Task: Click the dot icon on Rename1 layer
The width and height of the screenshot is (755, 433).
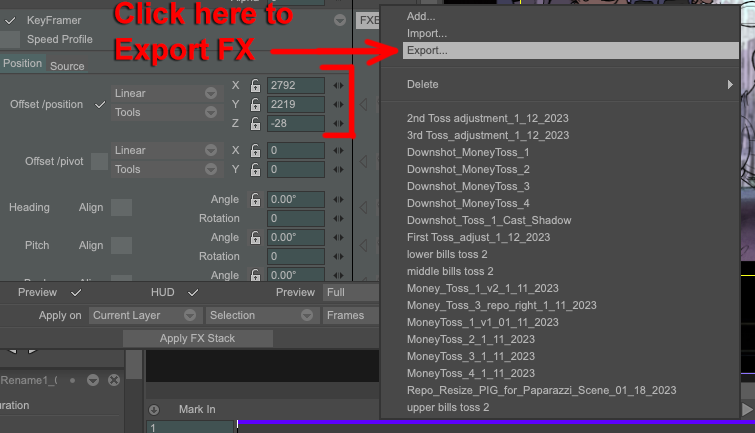Action: (x=72, y=381)
